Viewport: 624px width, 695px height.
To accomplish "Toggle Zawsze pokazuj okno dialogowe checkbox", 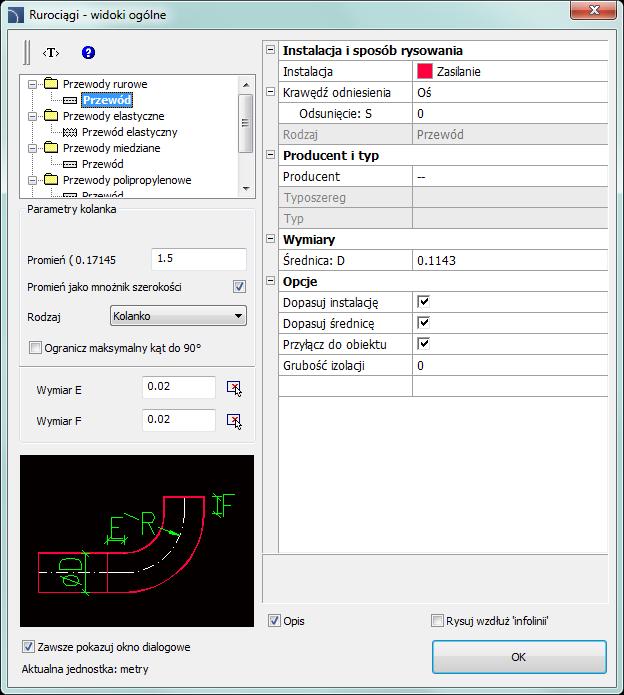I will point(28,647).
